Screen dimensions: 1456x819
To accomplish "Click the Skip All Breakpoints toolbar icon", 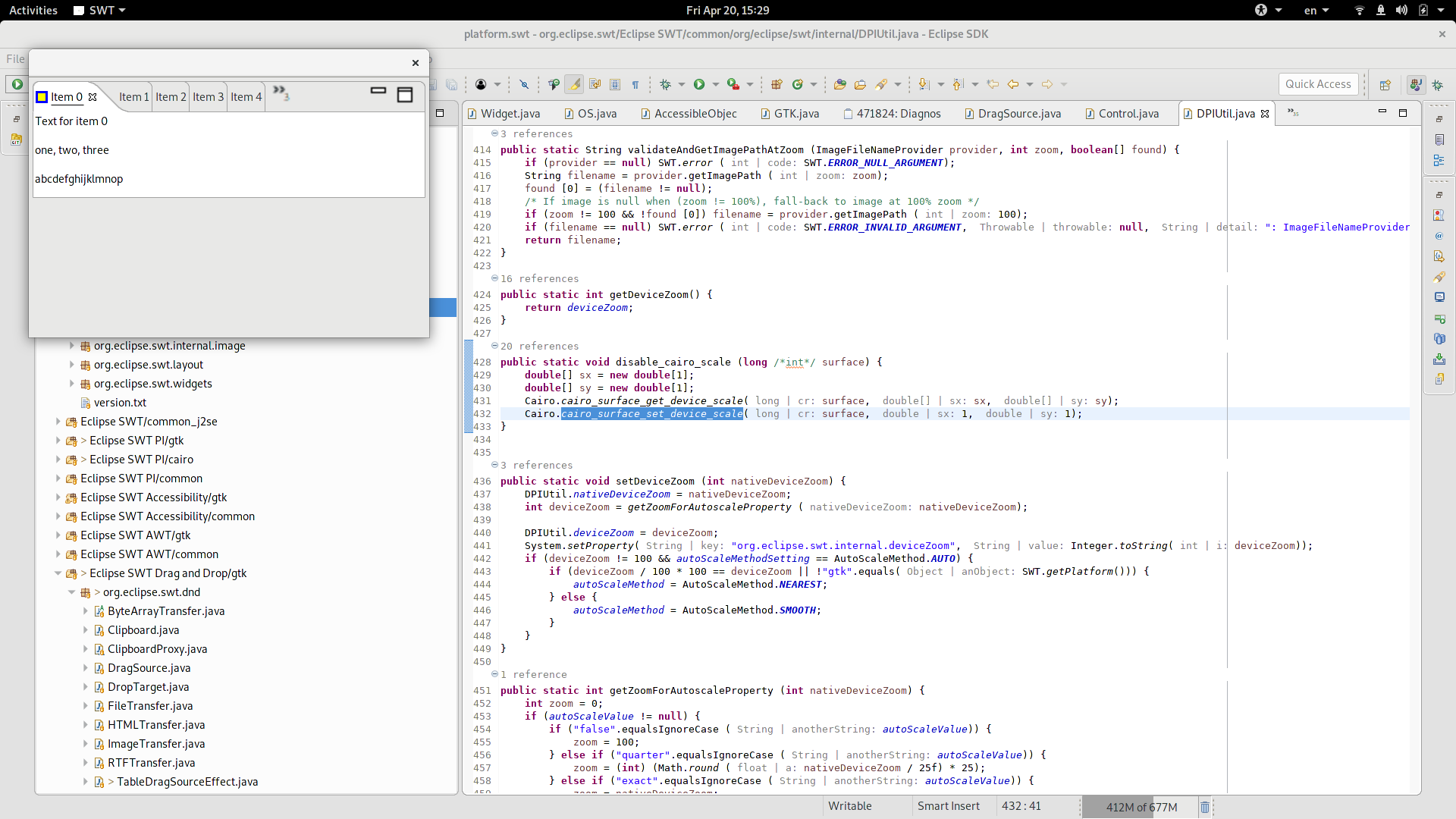I will click(x=524, y=84).
